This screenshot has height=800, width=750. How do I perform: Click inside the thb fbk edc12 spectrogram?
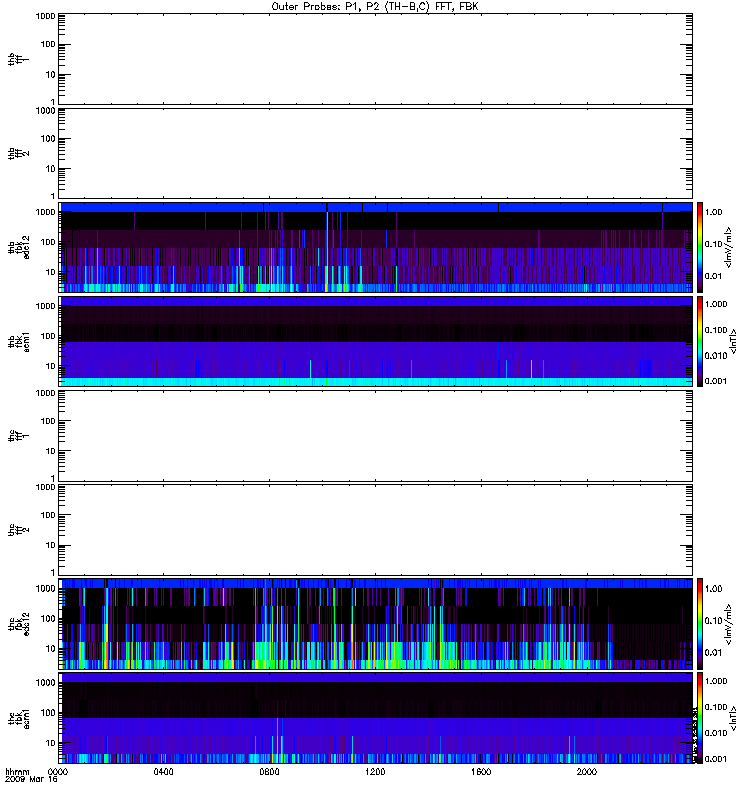(x=375, y=247)
